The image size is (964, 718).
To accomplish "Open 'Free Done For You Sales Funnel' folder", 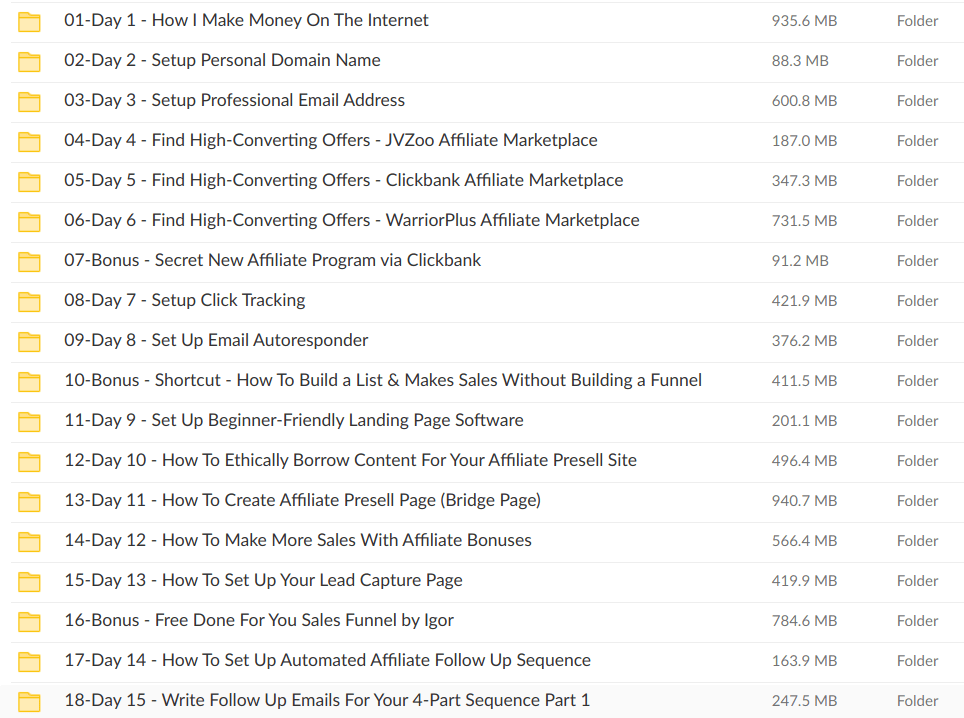I will click(258, 620).
